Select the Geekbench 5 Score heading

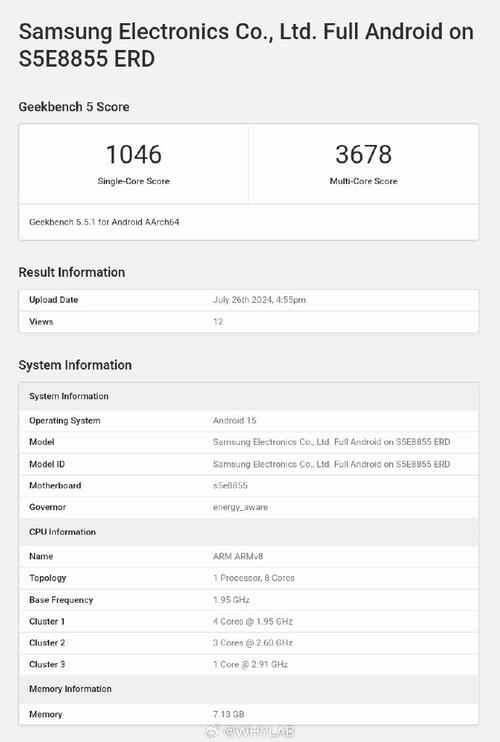[74, 107]
